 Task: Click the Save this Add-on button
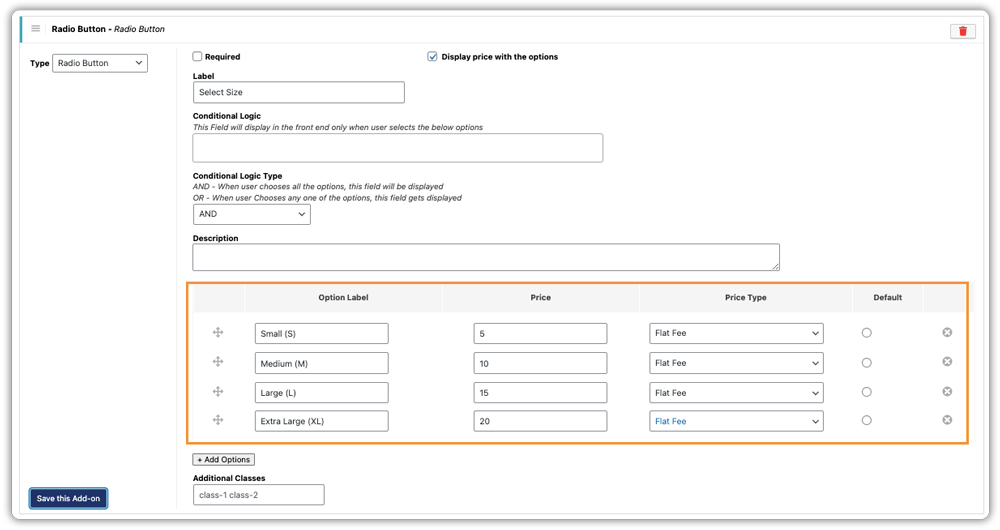pos(68,498)
